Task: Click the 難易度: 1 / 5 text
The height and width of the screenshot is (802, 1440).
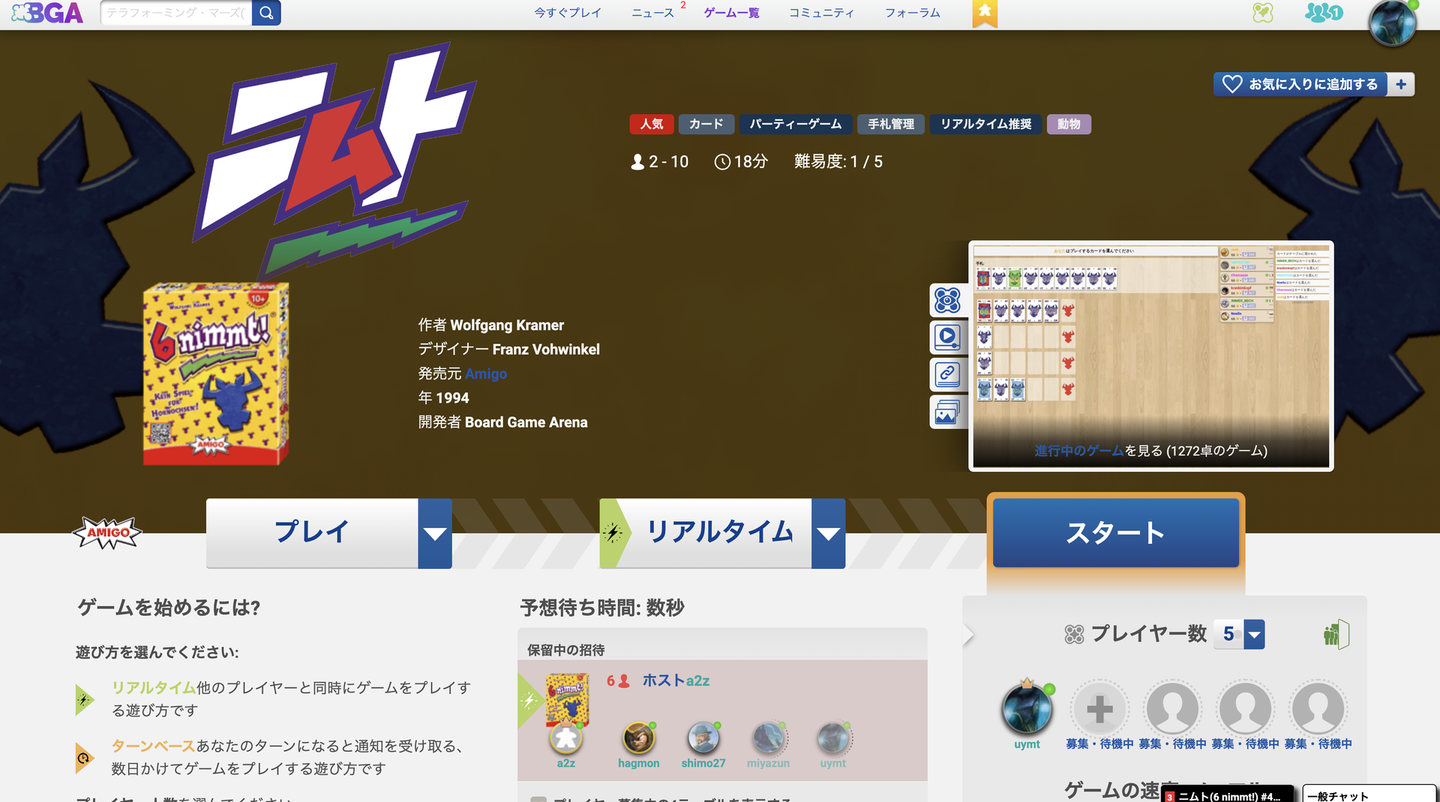Action: (x=838, y=162)
